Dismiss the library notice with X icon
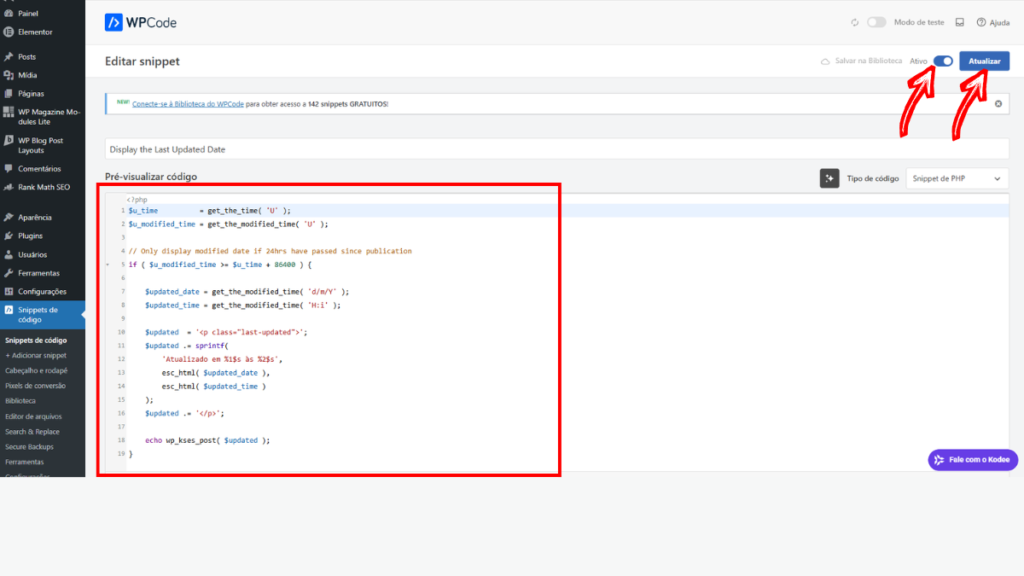 point(998,103)
